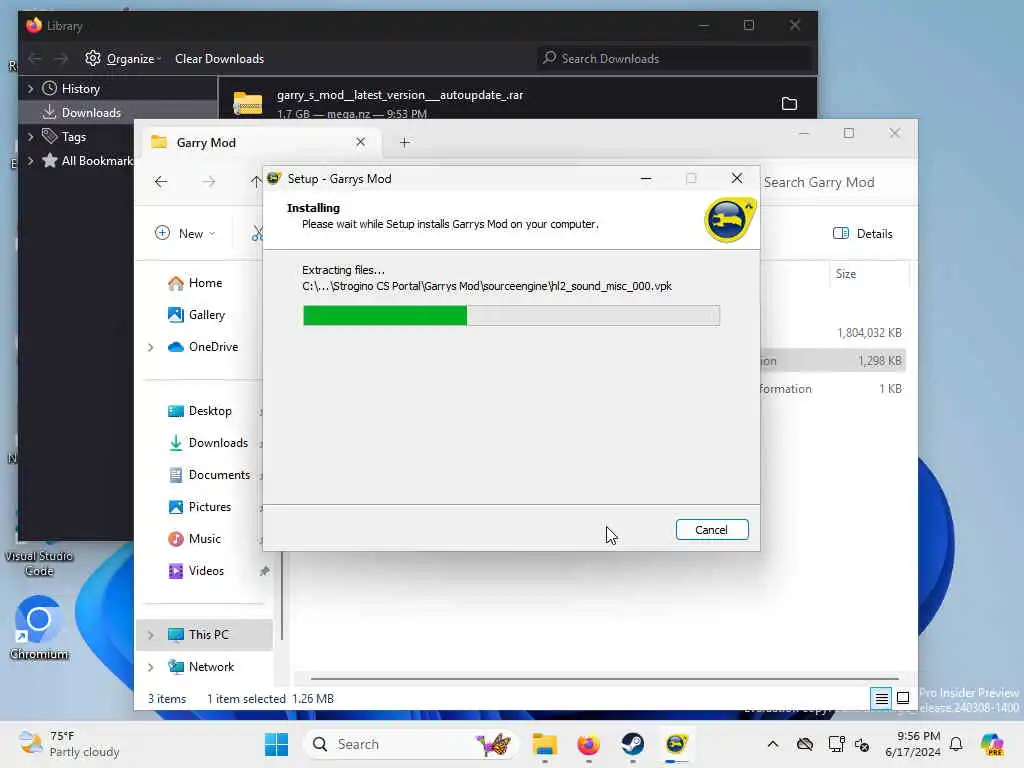This screenshot has width=1024, height=768.
Task: Select the History entry in Library
Action: click(x=80, y=89)
